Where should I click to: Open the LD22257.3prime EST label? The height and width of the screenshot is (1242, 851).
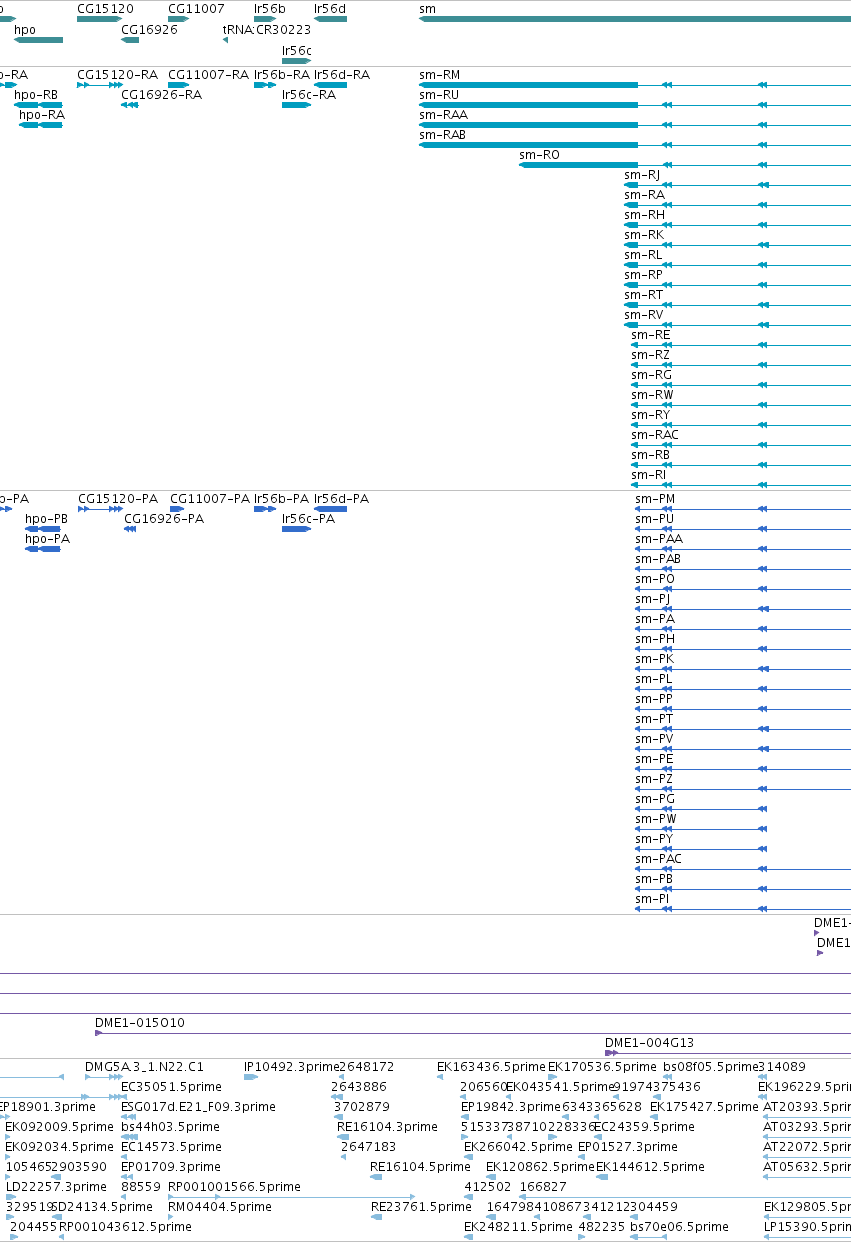click(56, 1187)
